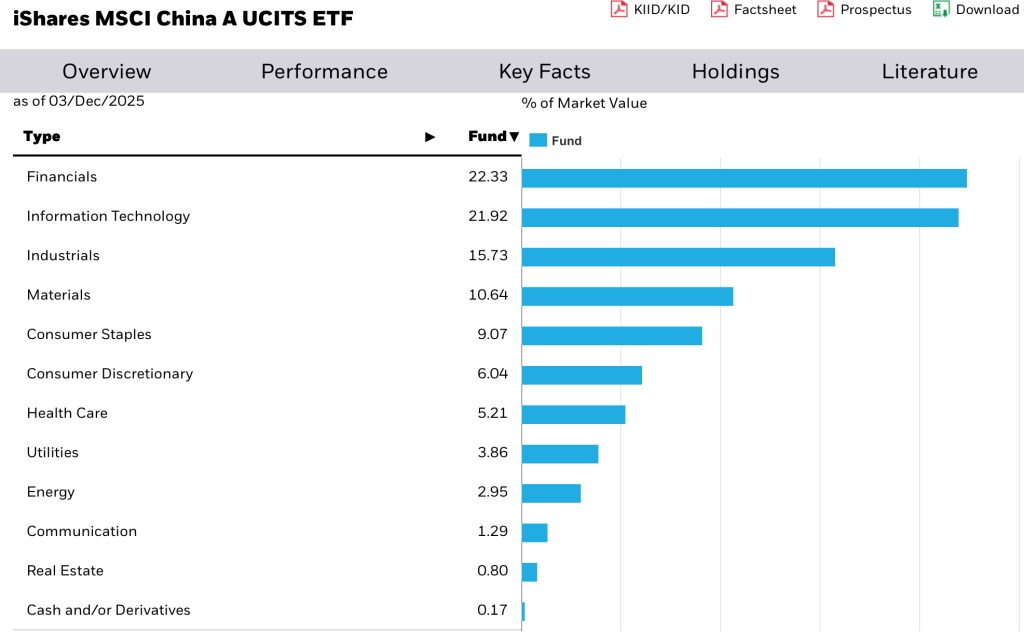
Task: Select the Holdings tab
Action: (x=735, y=72)
